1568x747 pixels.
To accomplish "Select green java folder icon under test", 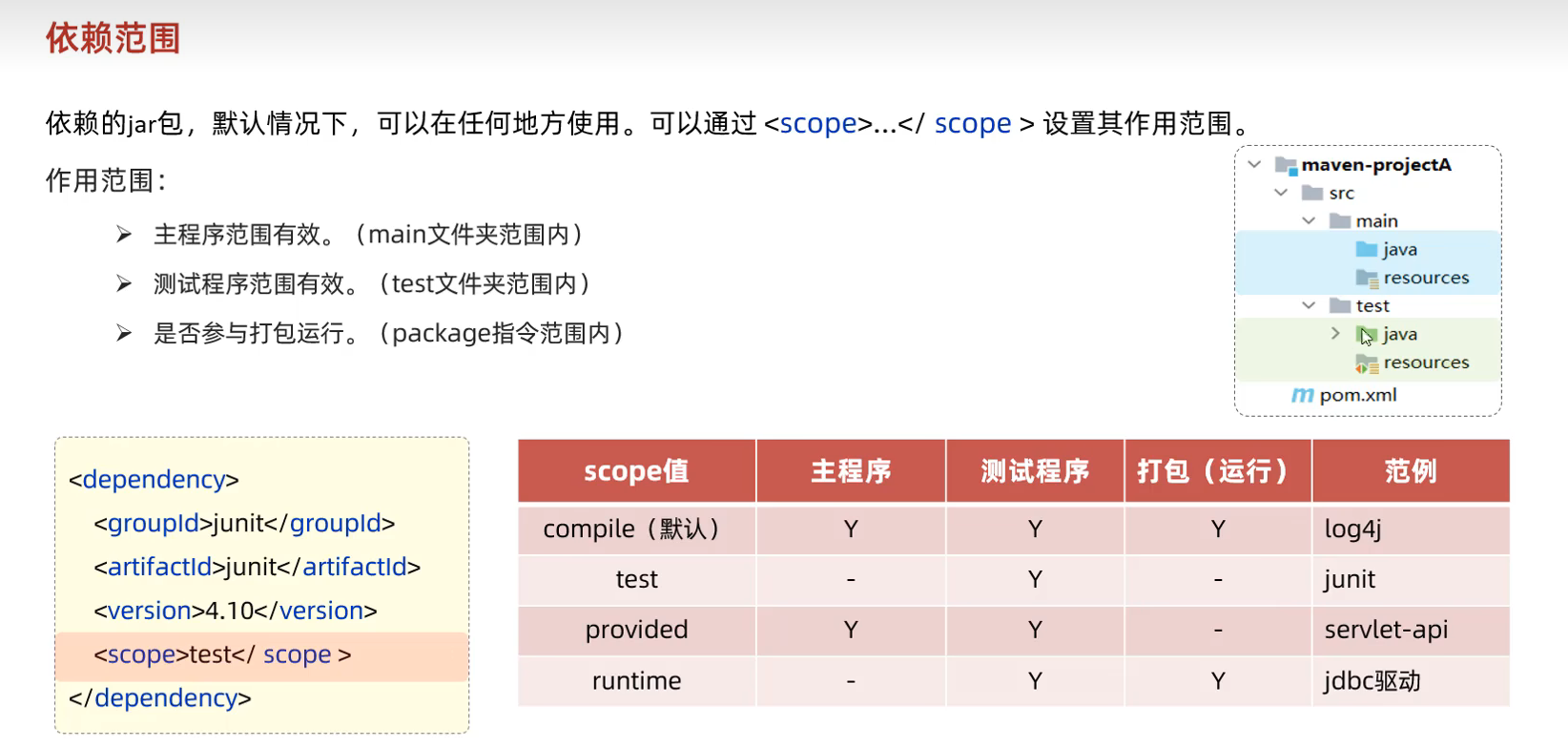I will pos(1367,335).
